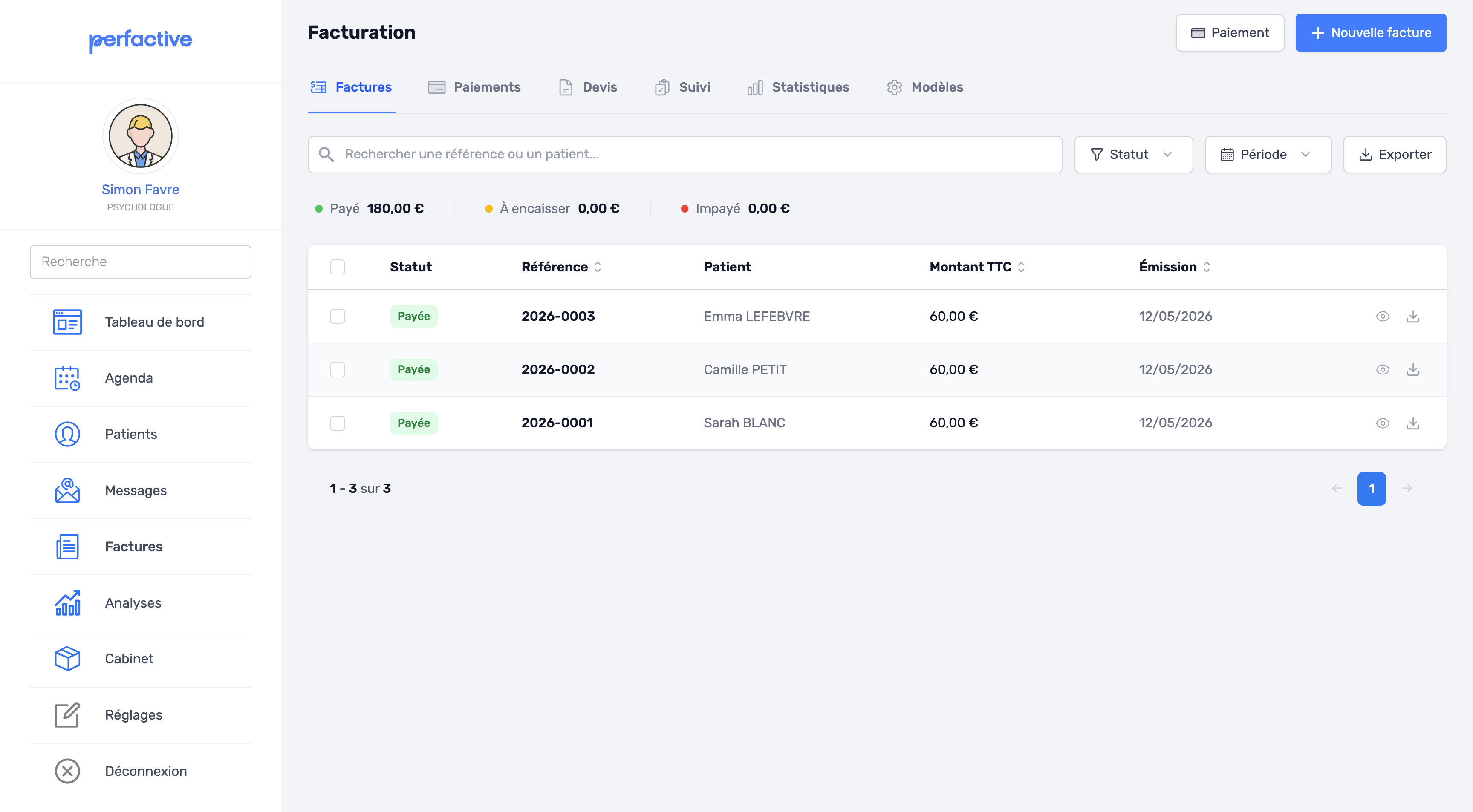Click the Cabinet box icon
The width and height of the screenshot is (1473, 812).
click(x=67, y=659)
